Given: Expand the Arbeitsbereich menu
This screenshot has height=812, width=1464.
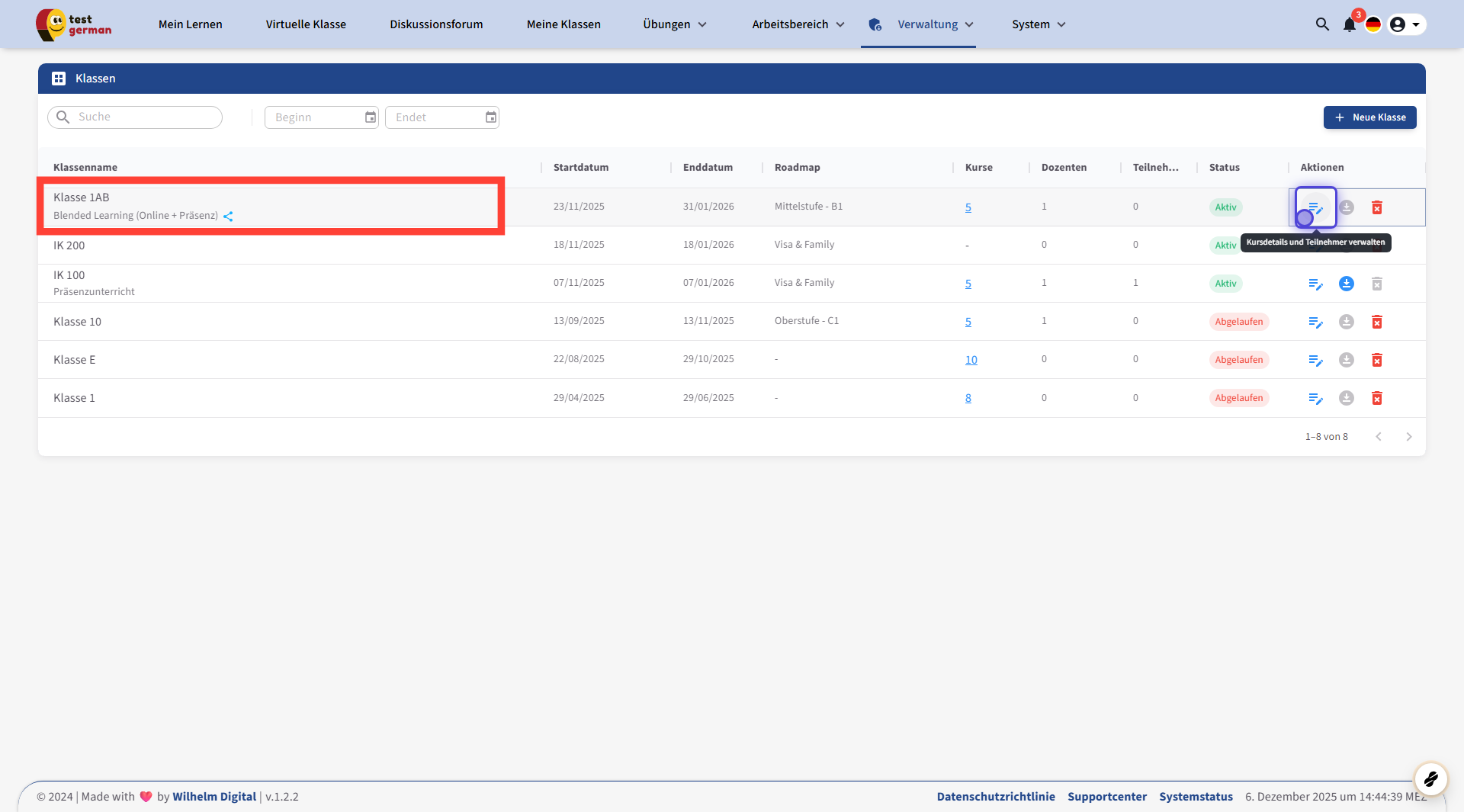Looking at the screenshot, I should (x=798, y=24).
